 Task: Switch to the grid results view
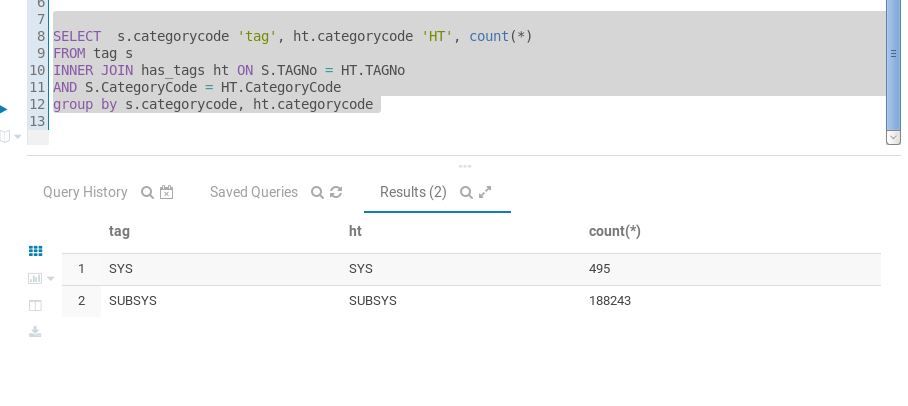tap(36, 251)
